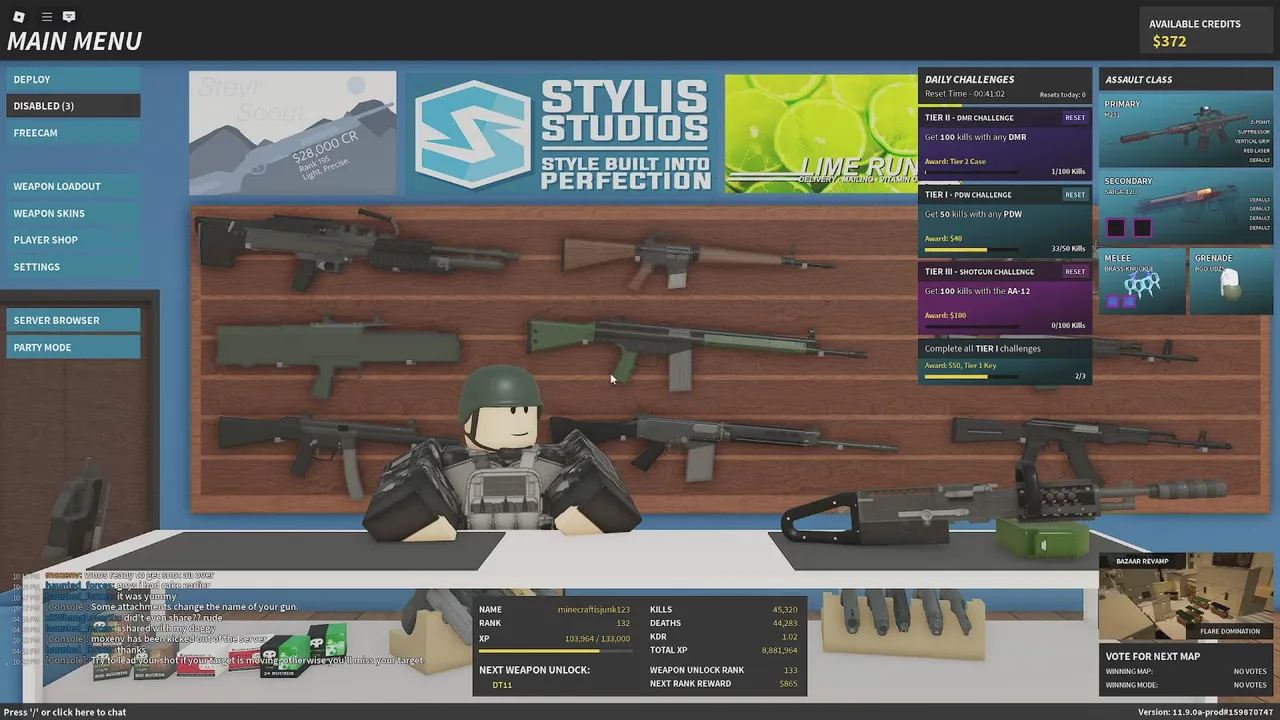1280x720 pixels.
Task: Click the Winning Mode 'No Votes' row
Action: point(1186,685)
